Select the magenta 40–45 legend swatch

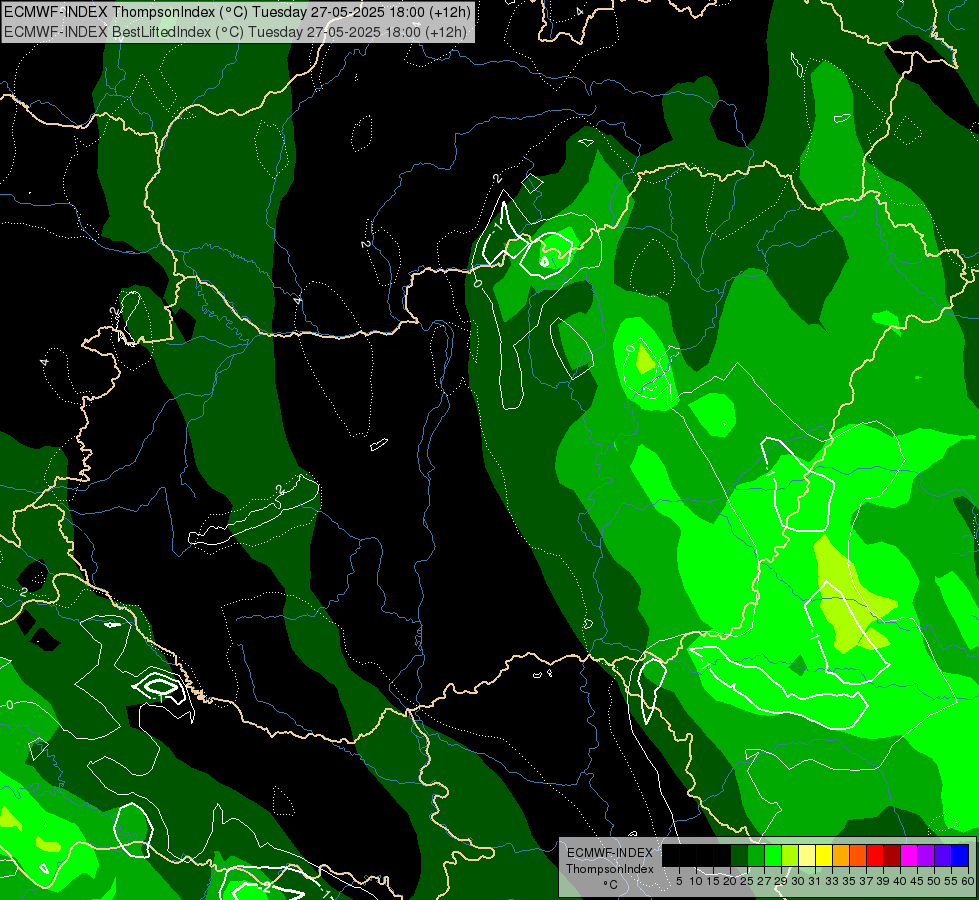[909, 856]
